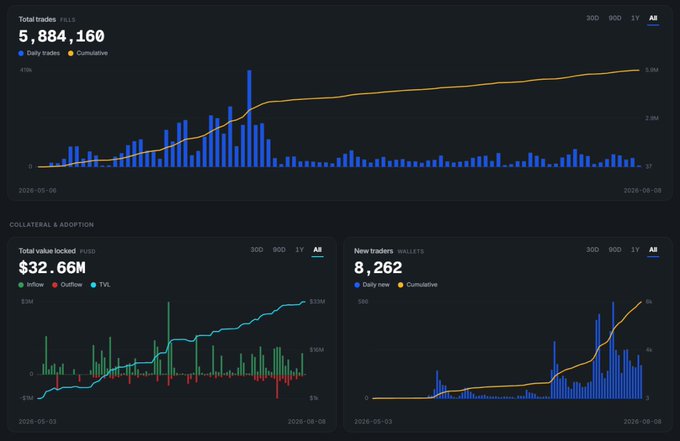Select 90D range on Total value locked chart
This screenshot has height=441, width=680.
pyautogui.click(x=279, y=250)
